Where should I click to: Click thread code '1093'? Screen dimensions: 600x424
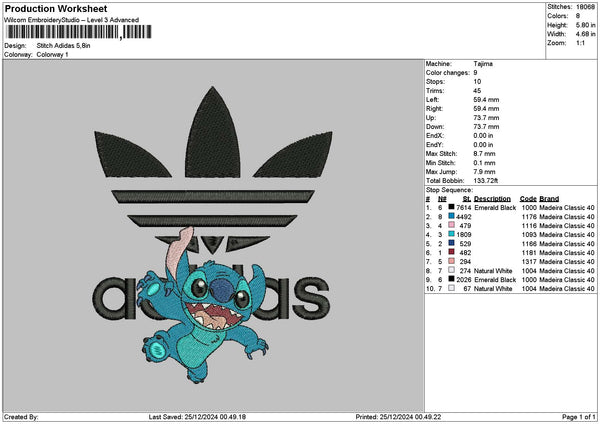click(x=529, y=235)
